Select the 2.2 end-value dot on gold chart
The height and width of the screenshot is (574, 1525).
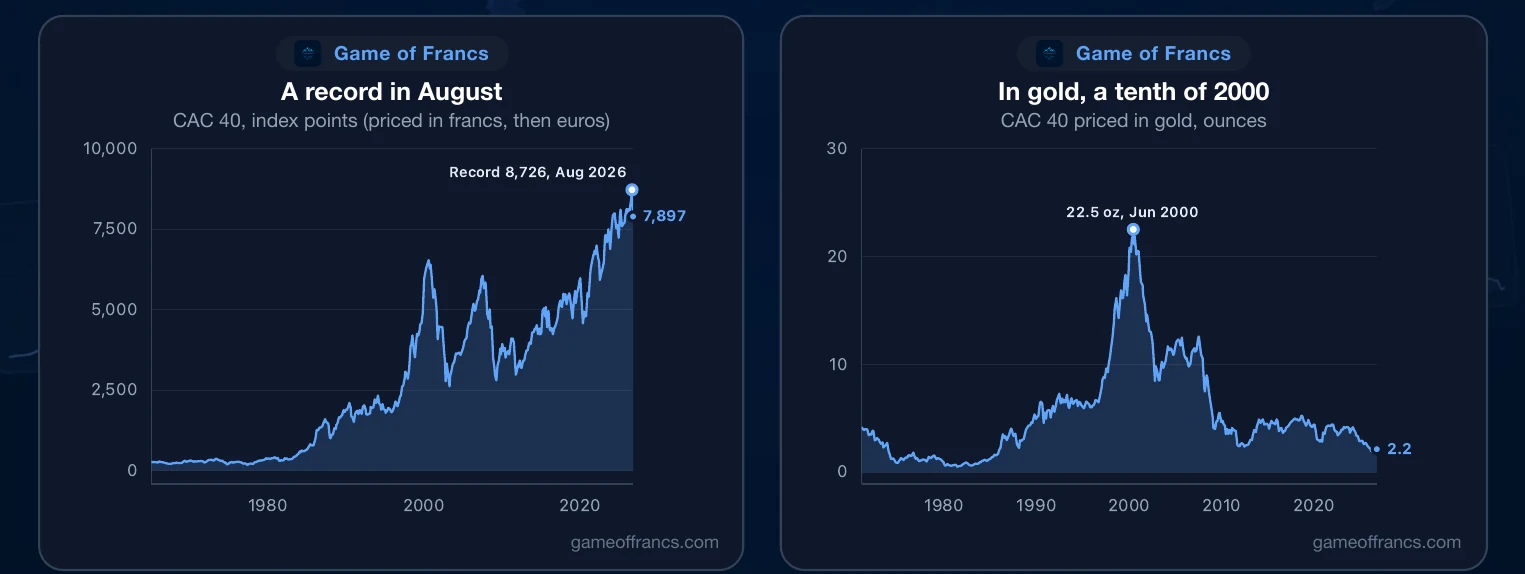[x=1377, y=449]
